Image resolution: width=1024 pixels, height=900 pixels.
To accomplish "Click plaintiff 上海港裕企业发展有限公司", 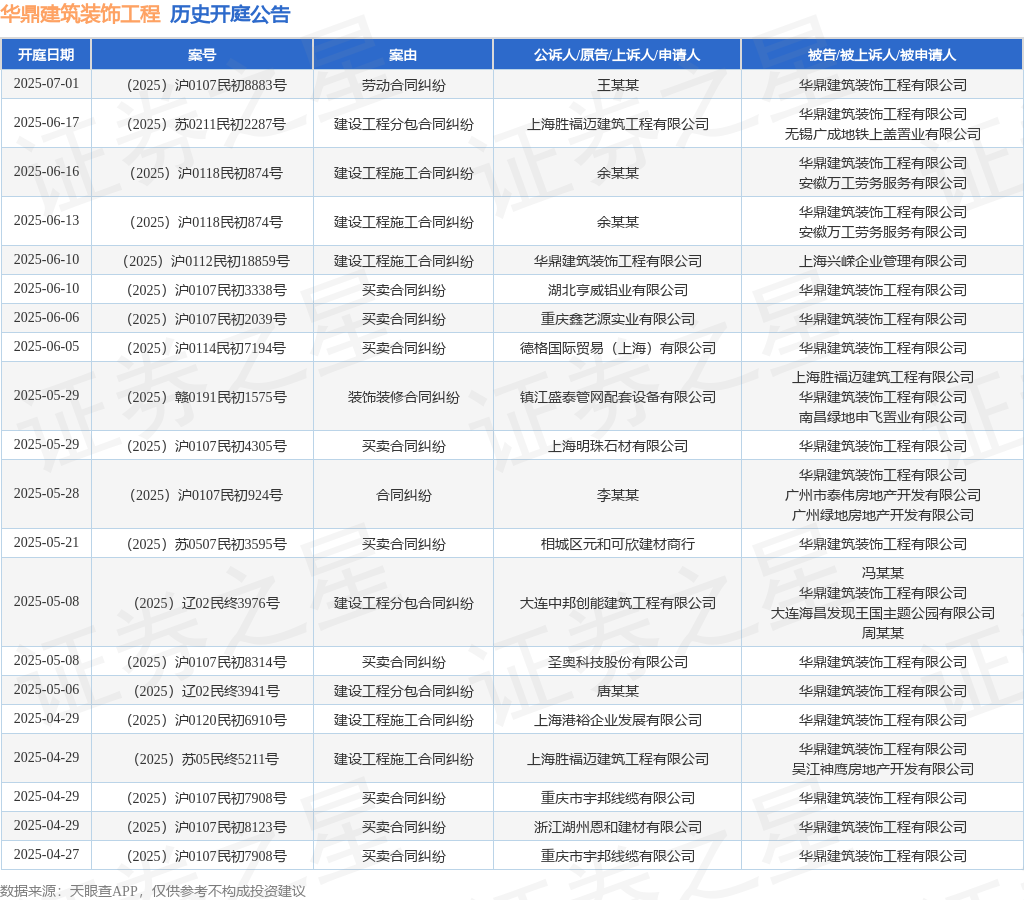I will coord(618,720).
